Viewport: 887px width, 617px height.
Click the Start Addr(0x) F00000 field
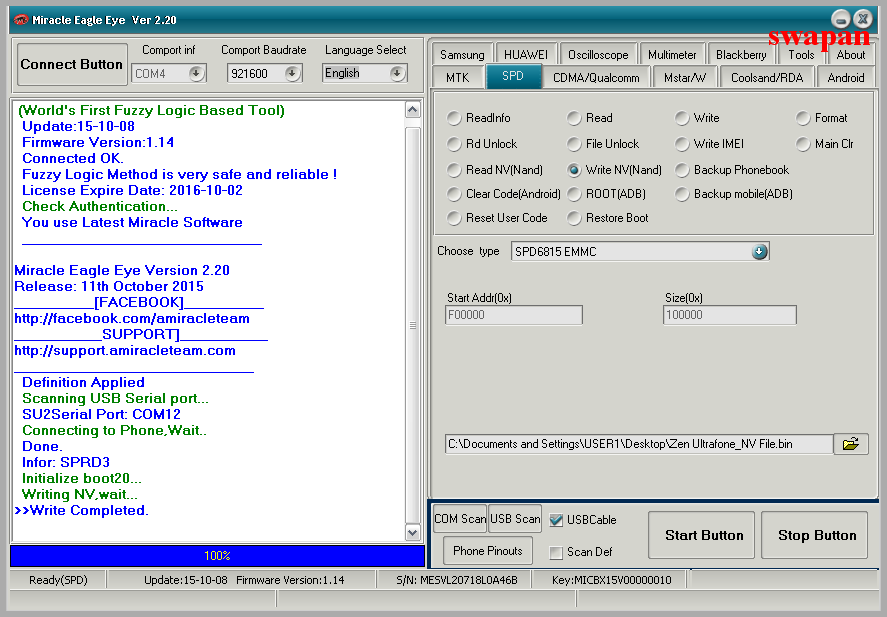click(514, 315)
